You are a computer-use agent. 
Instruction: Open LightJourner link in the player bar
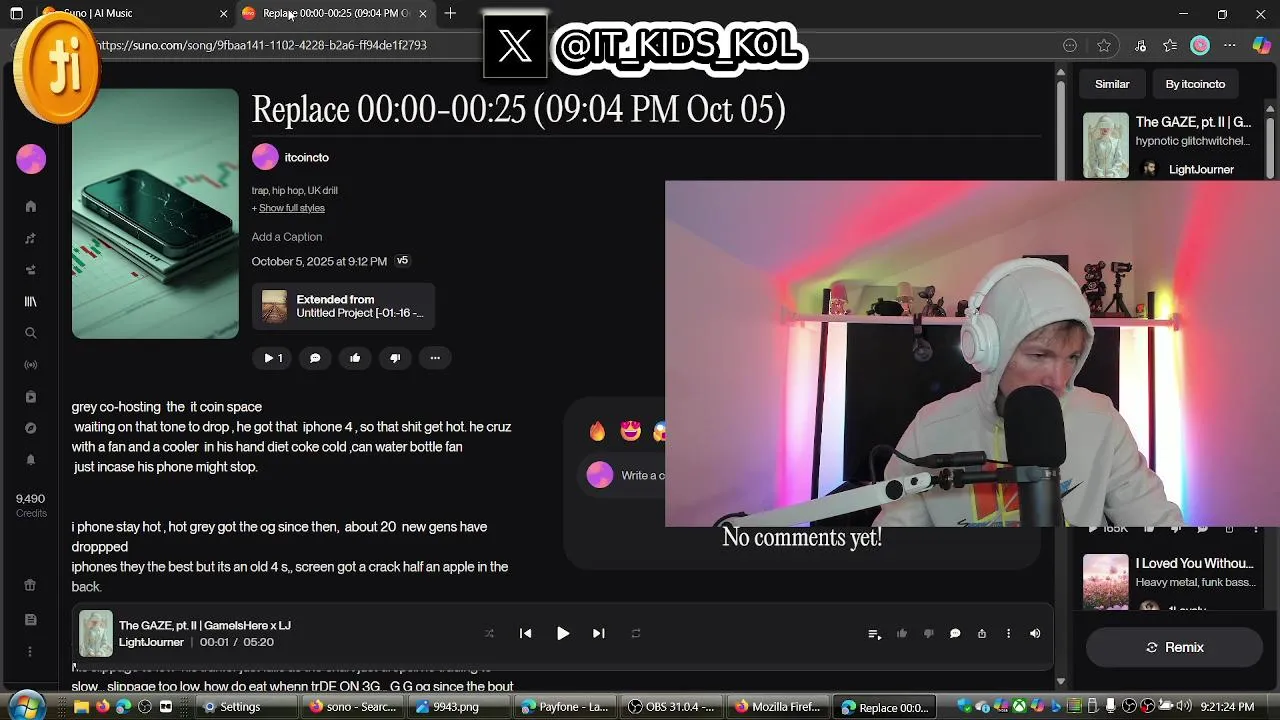151,642
